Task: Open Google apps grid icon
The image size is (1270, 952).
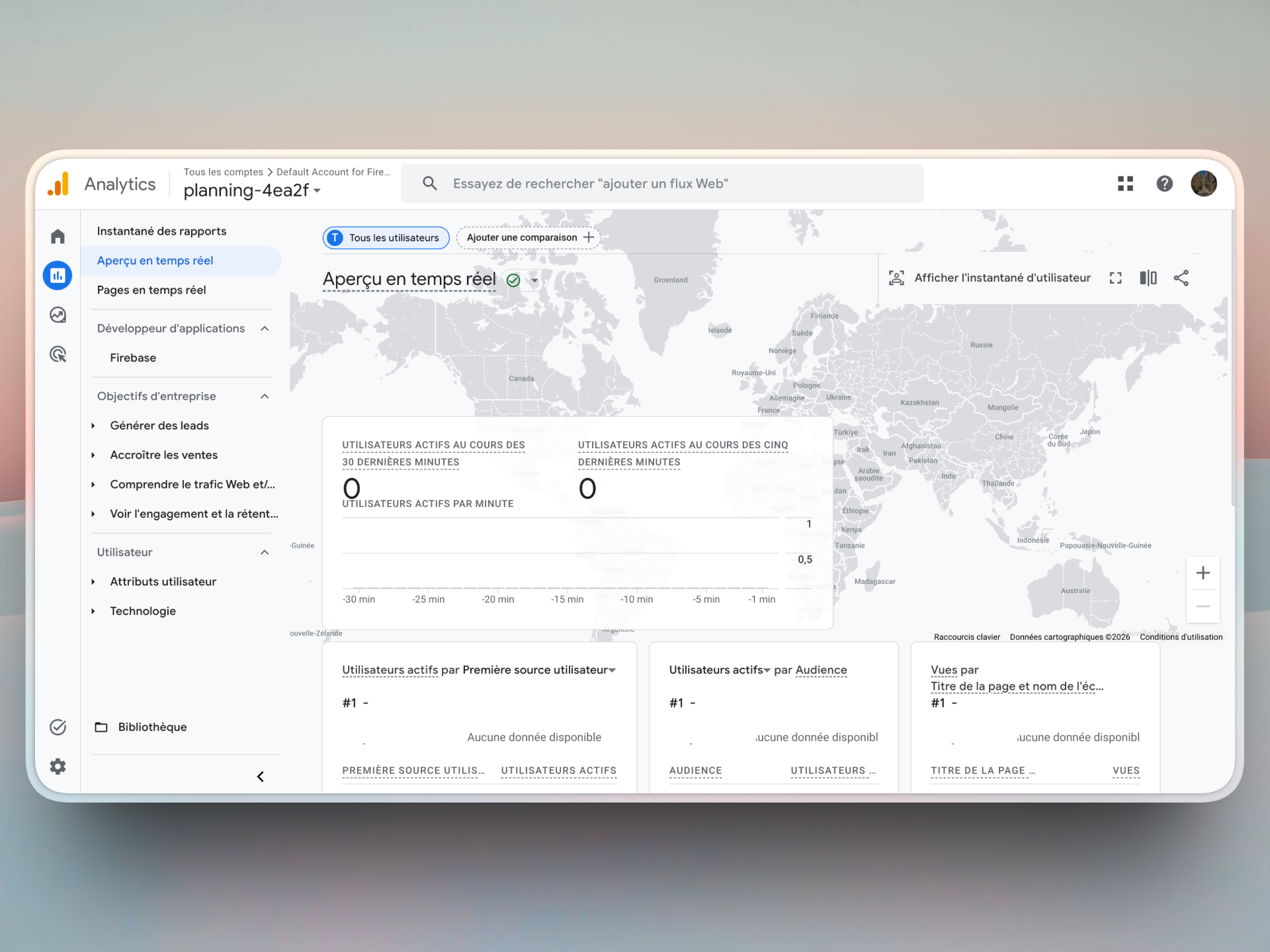Action: (1125, 183)
